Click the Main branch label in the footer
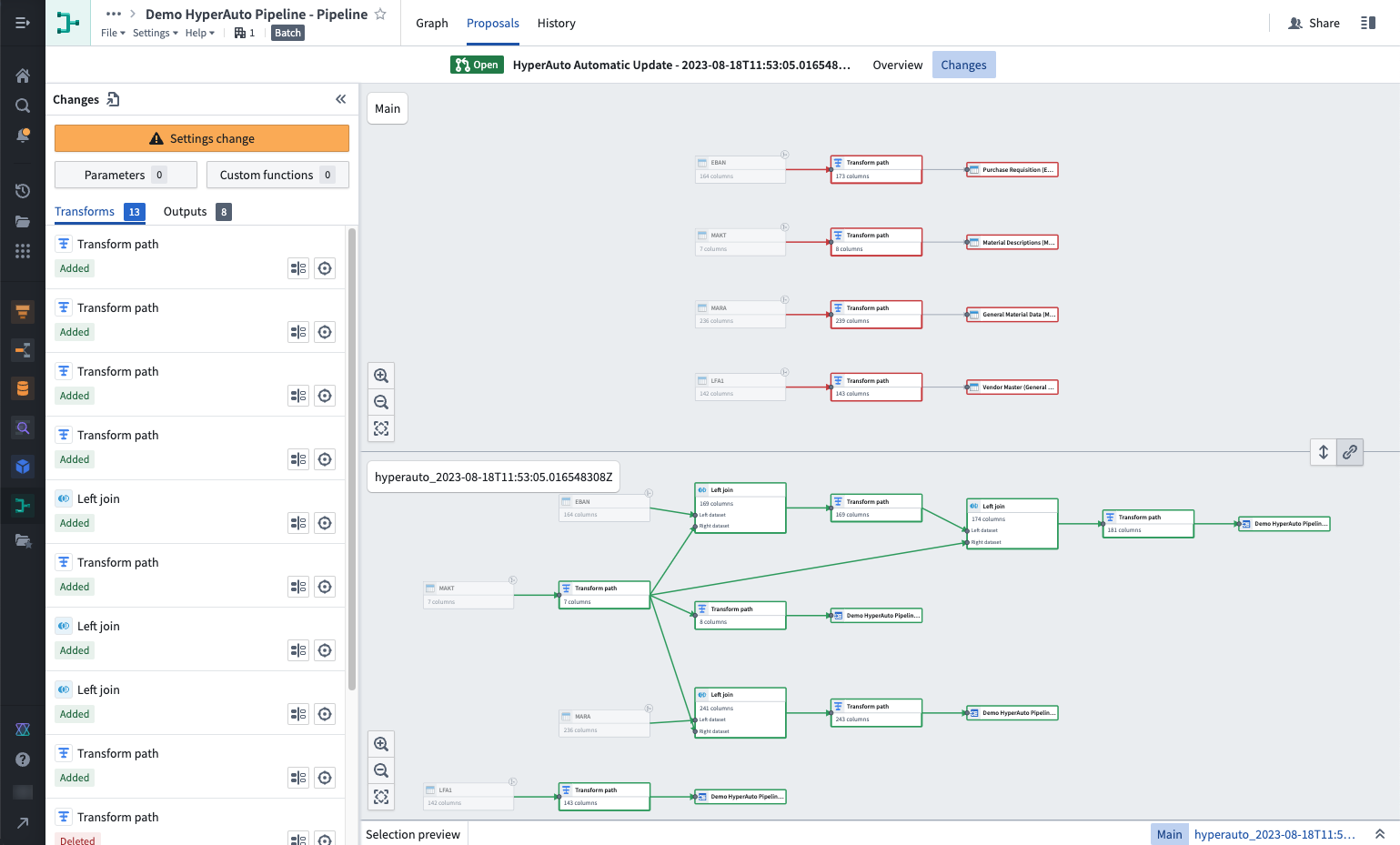This screenshot has height=845, width=1400. pos(1169,834)
